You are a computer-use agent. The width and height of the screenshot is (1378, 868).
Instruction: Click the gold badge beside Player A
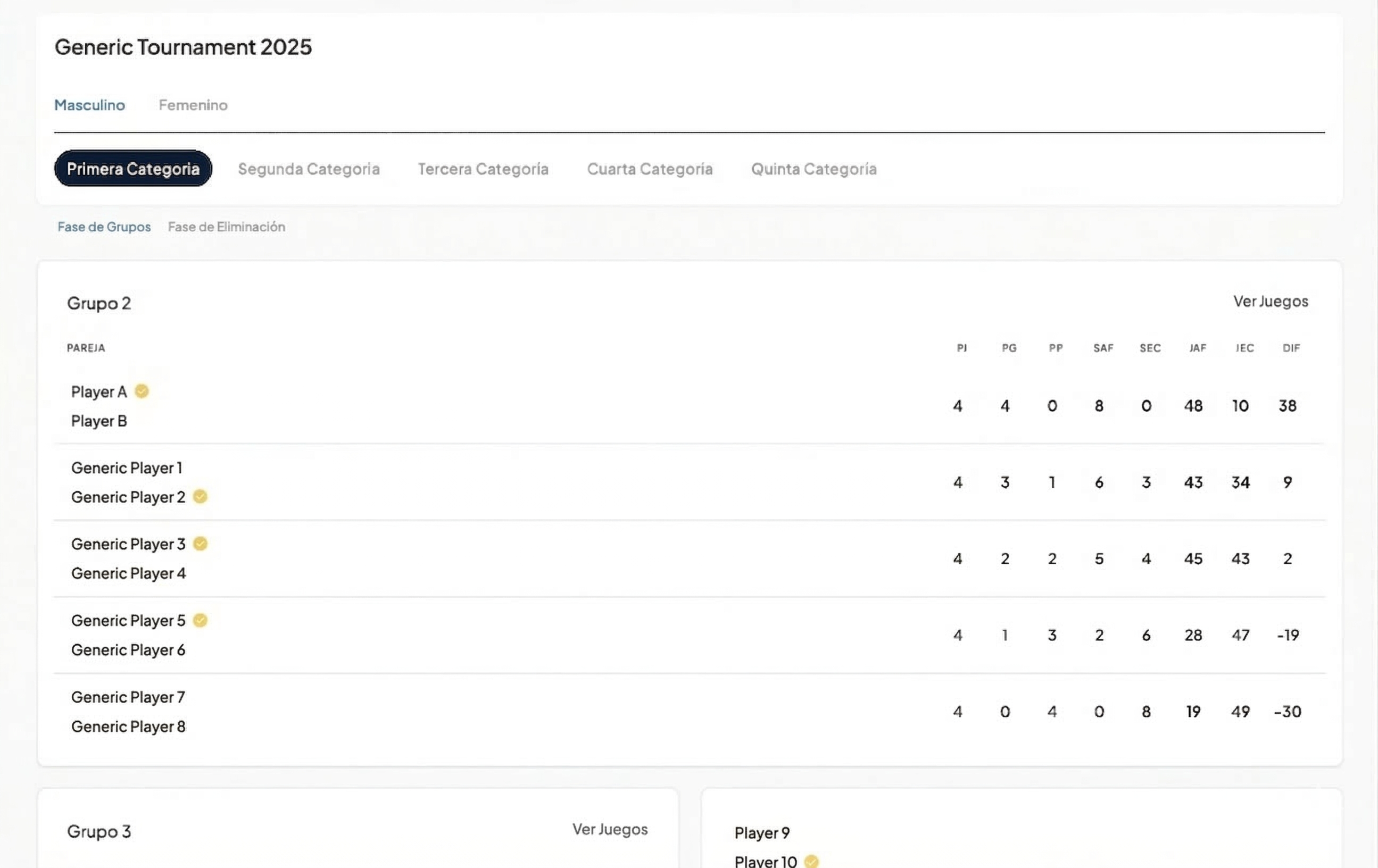point(142,391)
